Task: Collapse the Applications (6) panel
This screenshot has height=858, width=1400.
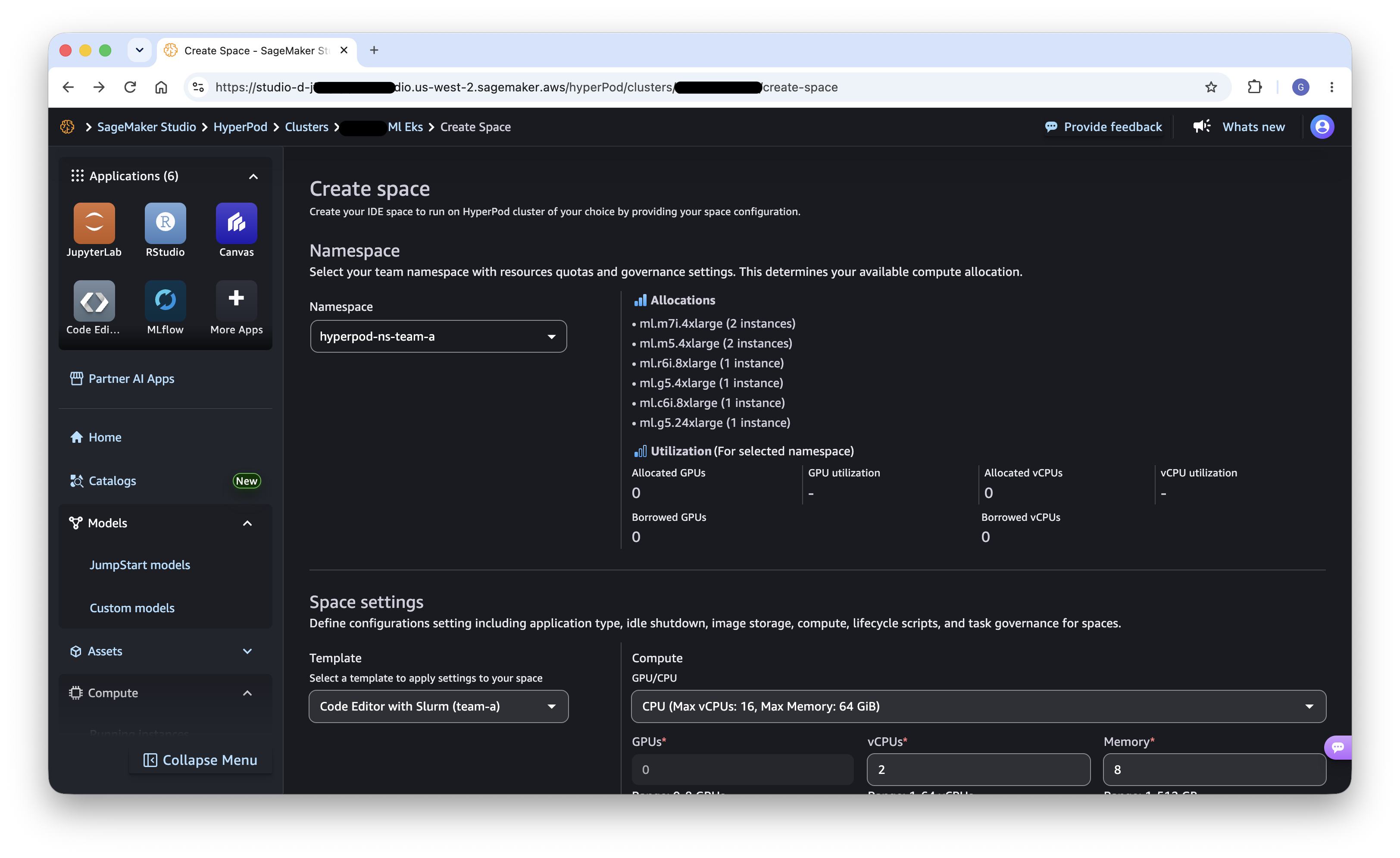Action: [253, 176]
